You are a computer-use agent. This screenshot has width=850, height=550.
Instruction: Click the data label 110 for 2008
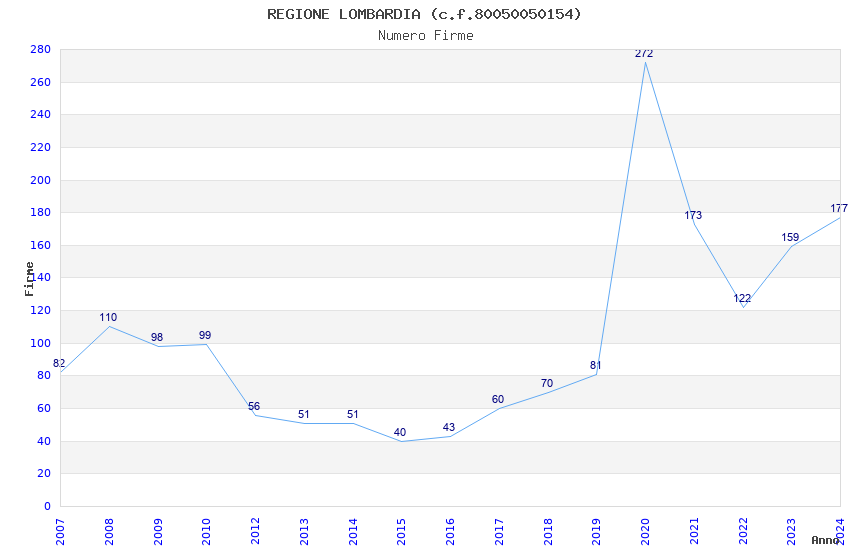108,317
